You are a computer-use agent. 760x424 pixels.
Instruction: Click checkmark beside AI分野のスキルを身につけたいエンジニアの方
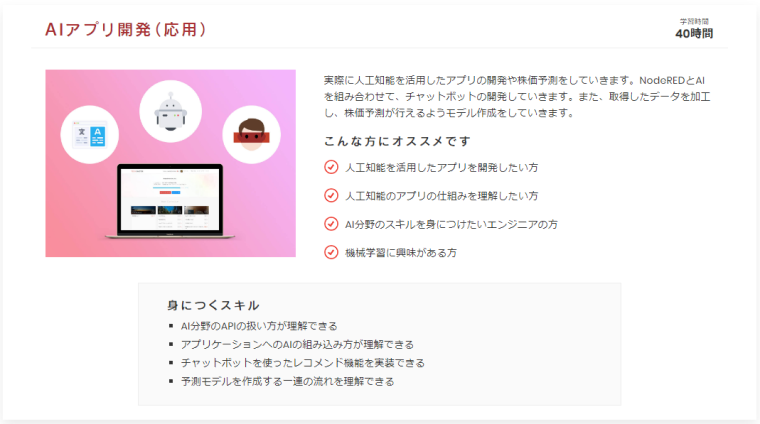pyautogui.click(x=331, y=224)
